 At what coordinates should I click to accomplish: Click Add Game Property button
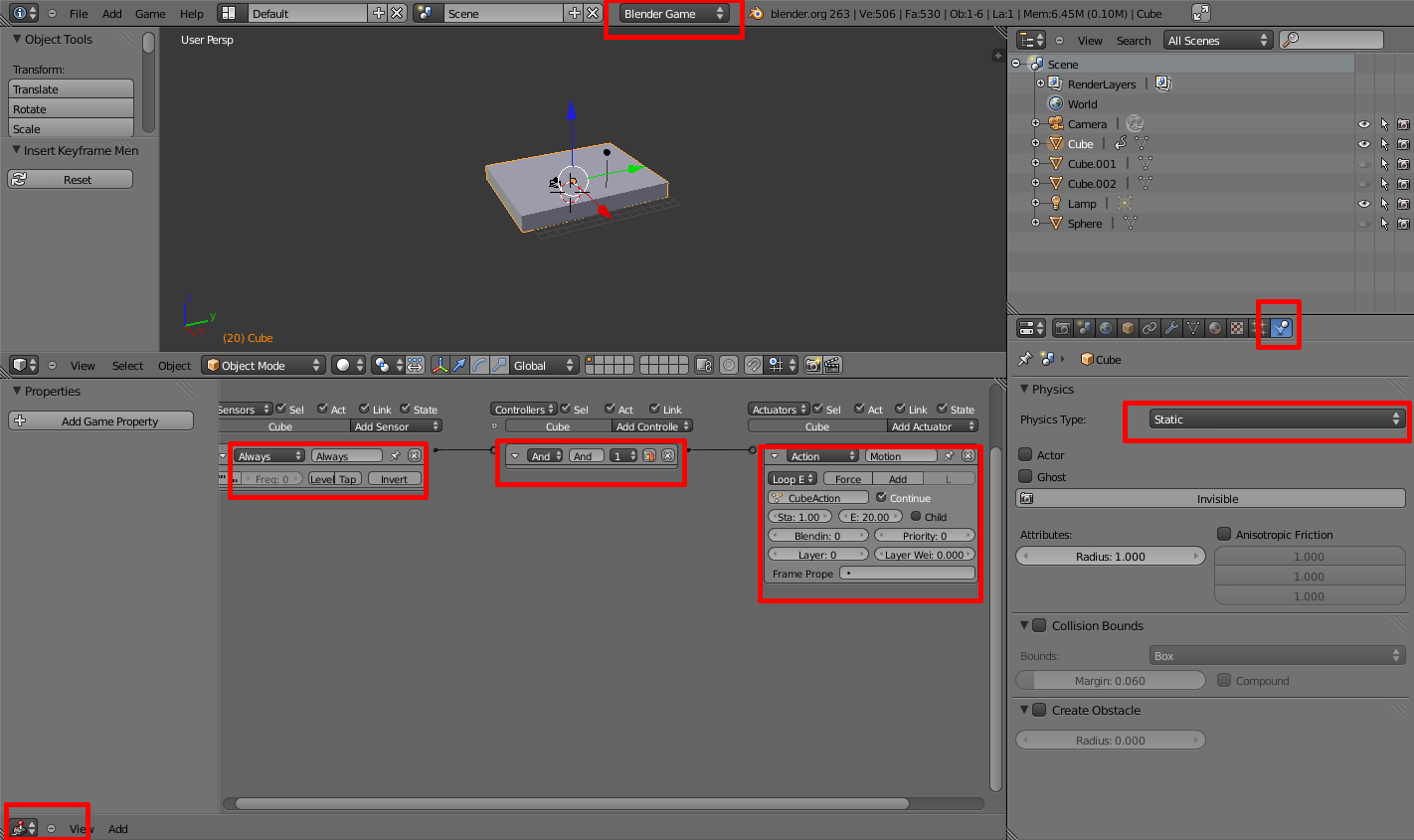101,420
